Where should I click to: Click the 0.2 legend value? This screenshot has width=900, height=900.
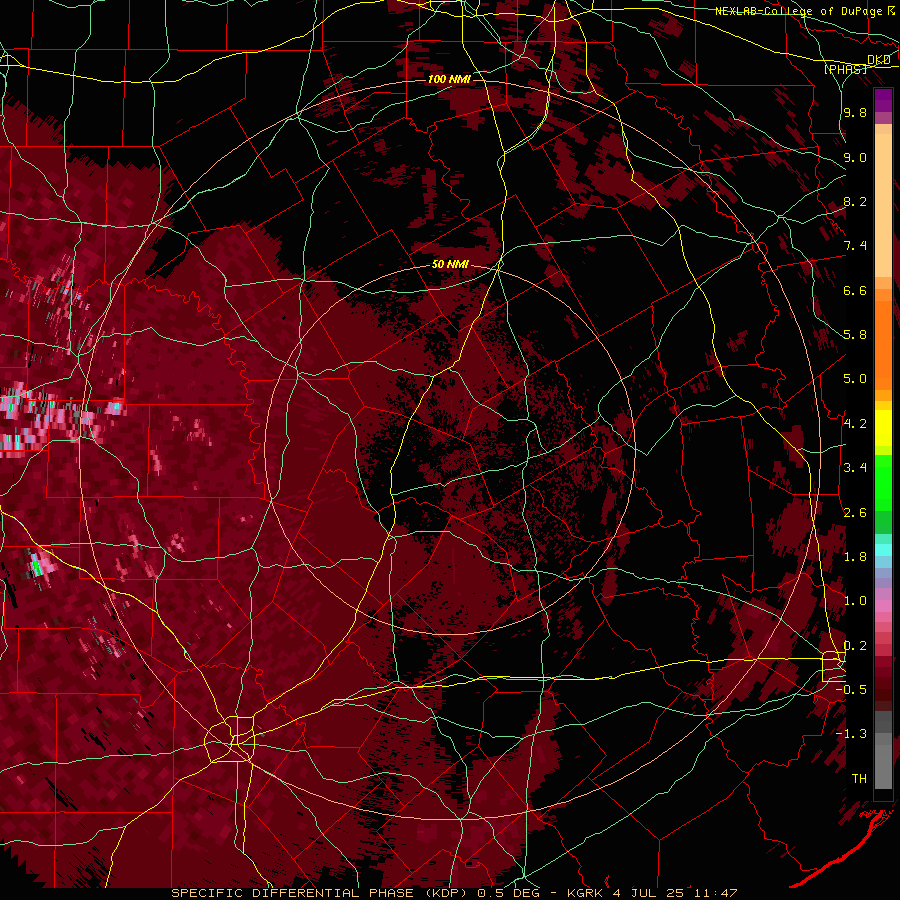click(855, 646)
